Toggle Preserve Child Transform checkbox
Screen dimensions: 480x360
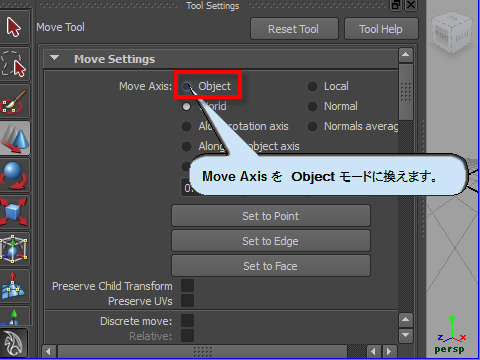click(x=187, y=286)
